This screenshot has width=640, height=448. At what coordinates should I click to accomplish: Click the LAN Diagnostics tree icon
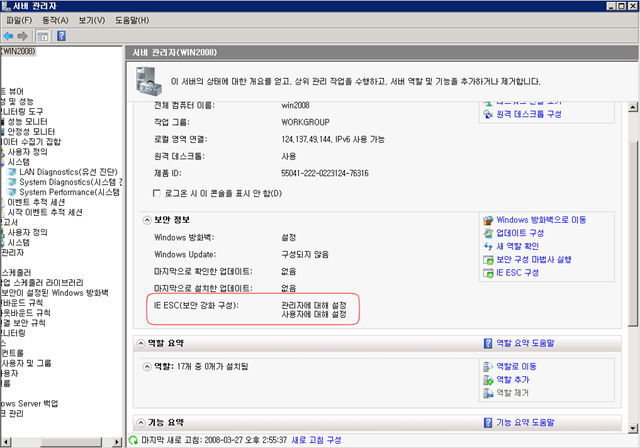11,172
